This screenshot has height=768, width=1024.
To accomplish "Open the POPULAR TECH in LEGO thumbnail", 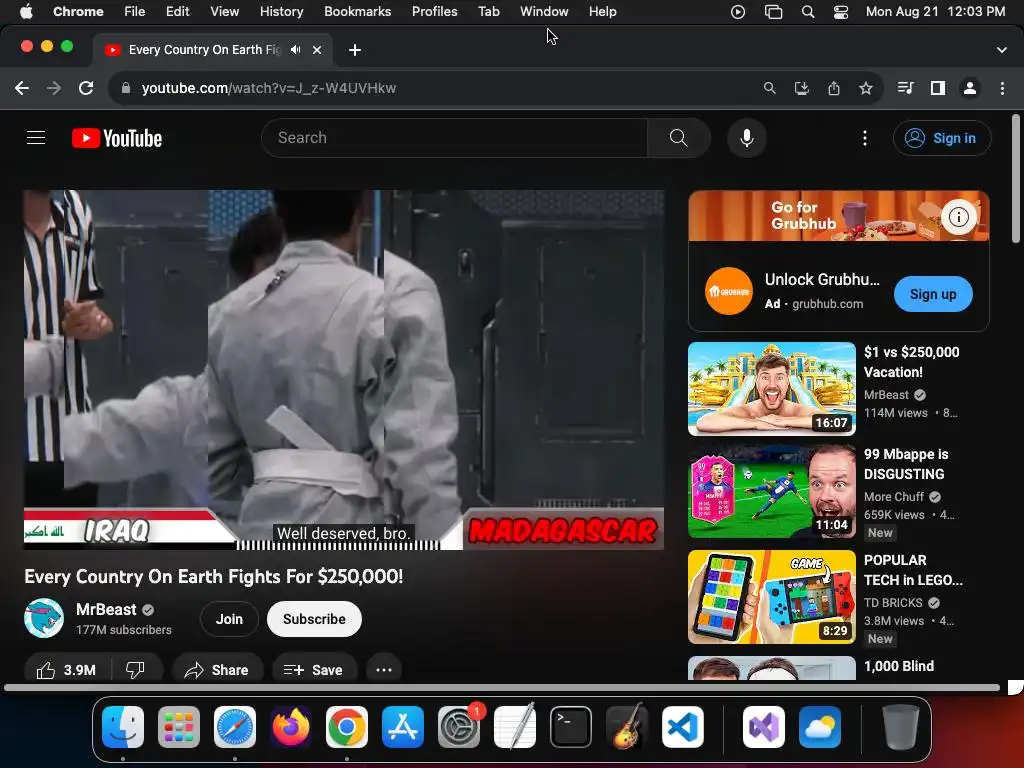I will (x=772, y=596).
